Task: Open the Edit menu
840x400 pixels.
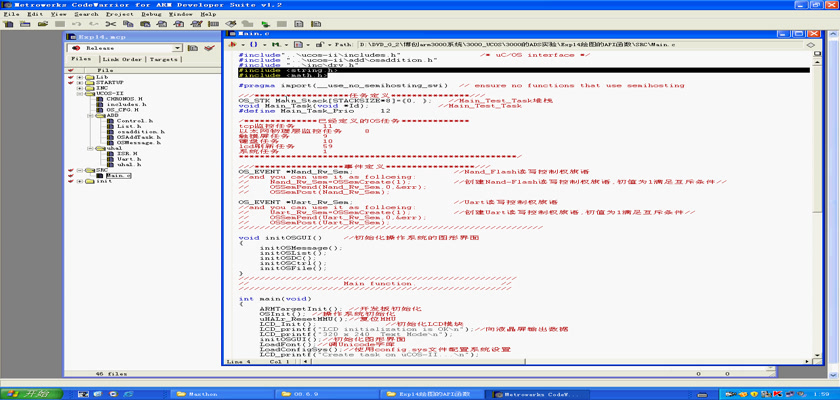Action: [x=35, y=14]
